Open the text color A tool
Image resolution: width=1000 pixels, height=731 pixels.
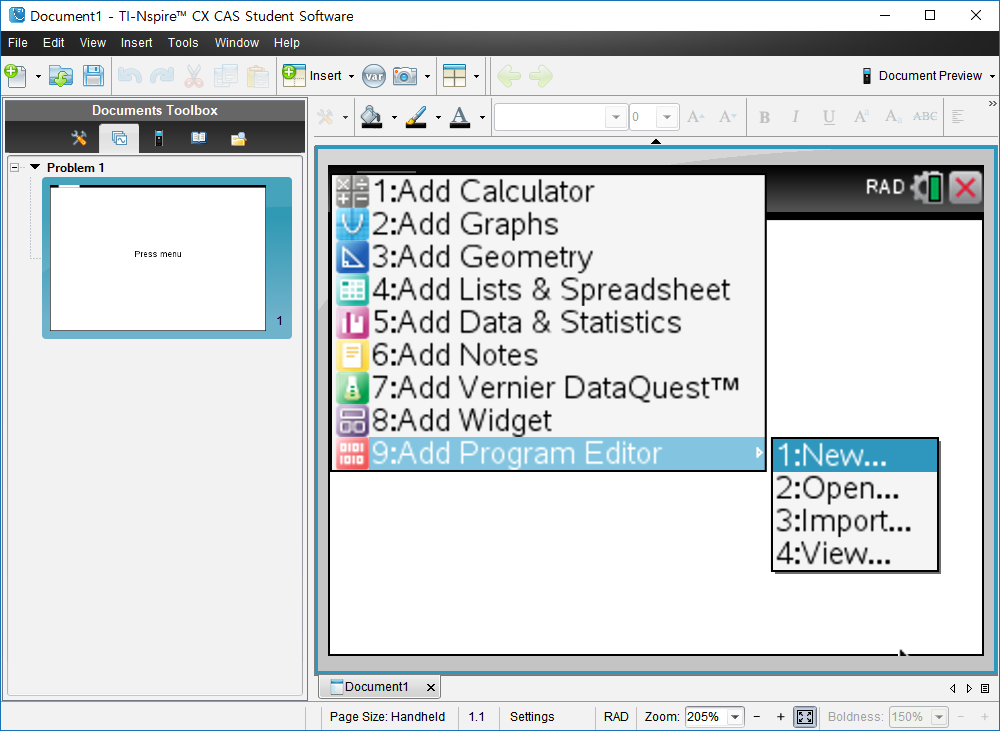[x=460, y=117]
